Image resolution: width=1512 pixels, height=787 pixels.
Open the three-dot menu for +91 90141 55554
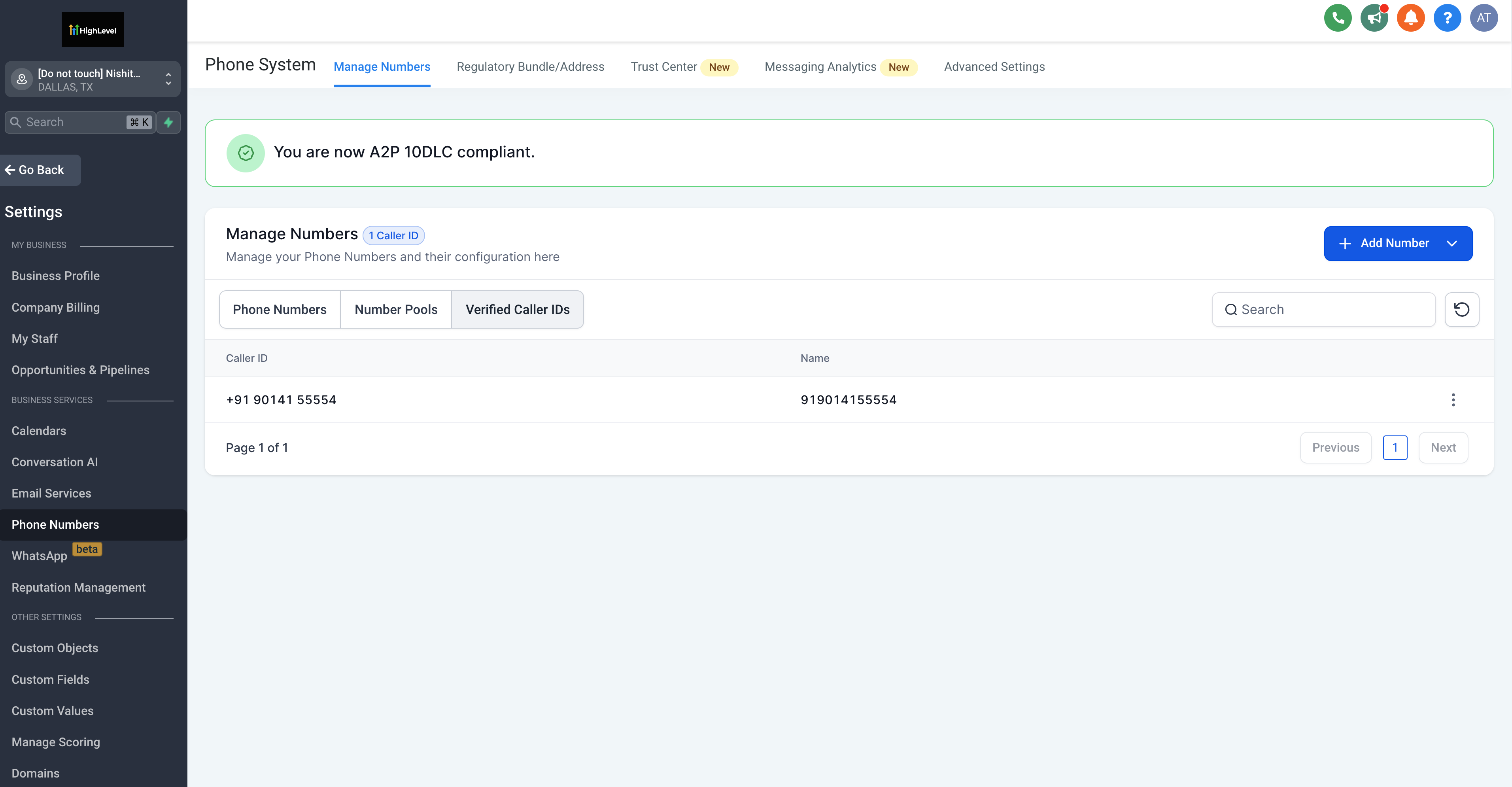click(x=1453, y=400)
